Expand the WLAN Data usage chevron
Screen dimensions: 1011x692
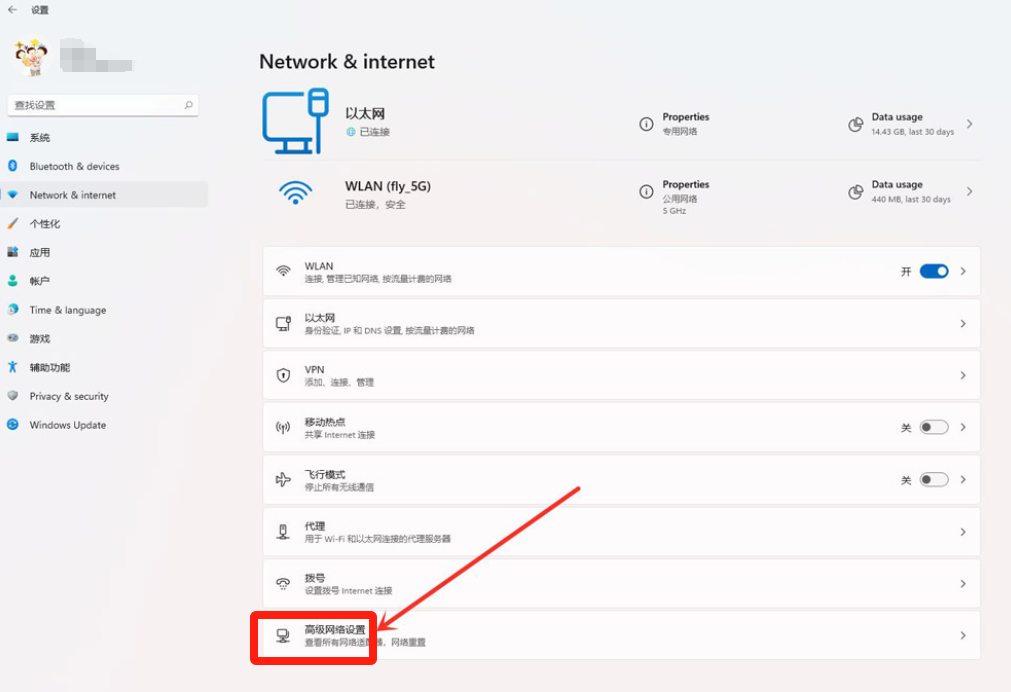(970, 192)
